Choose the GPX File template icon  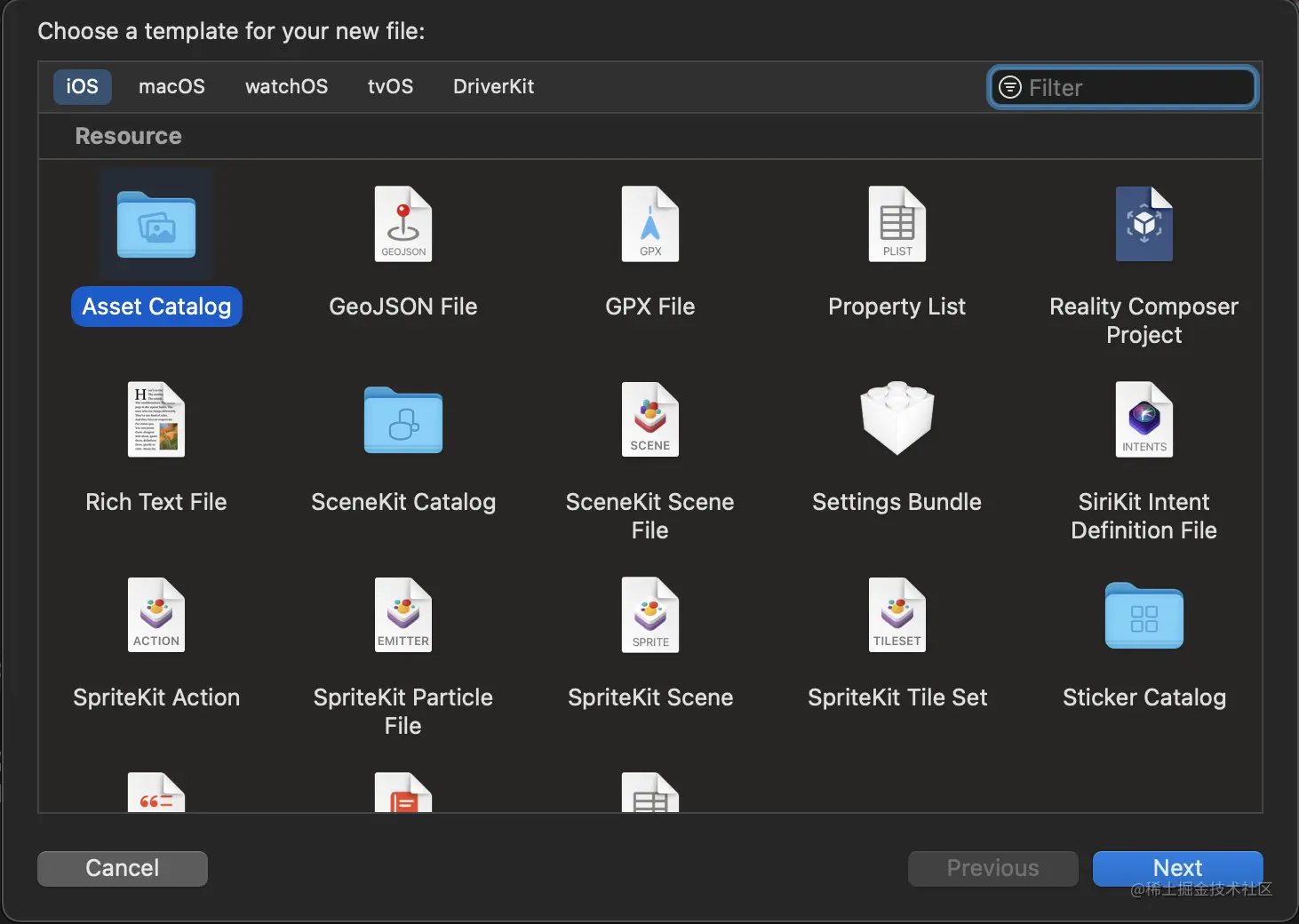pos(650,225)
